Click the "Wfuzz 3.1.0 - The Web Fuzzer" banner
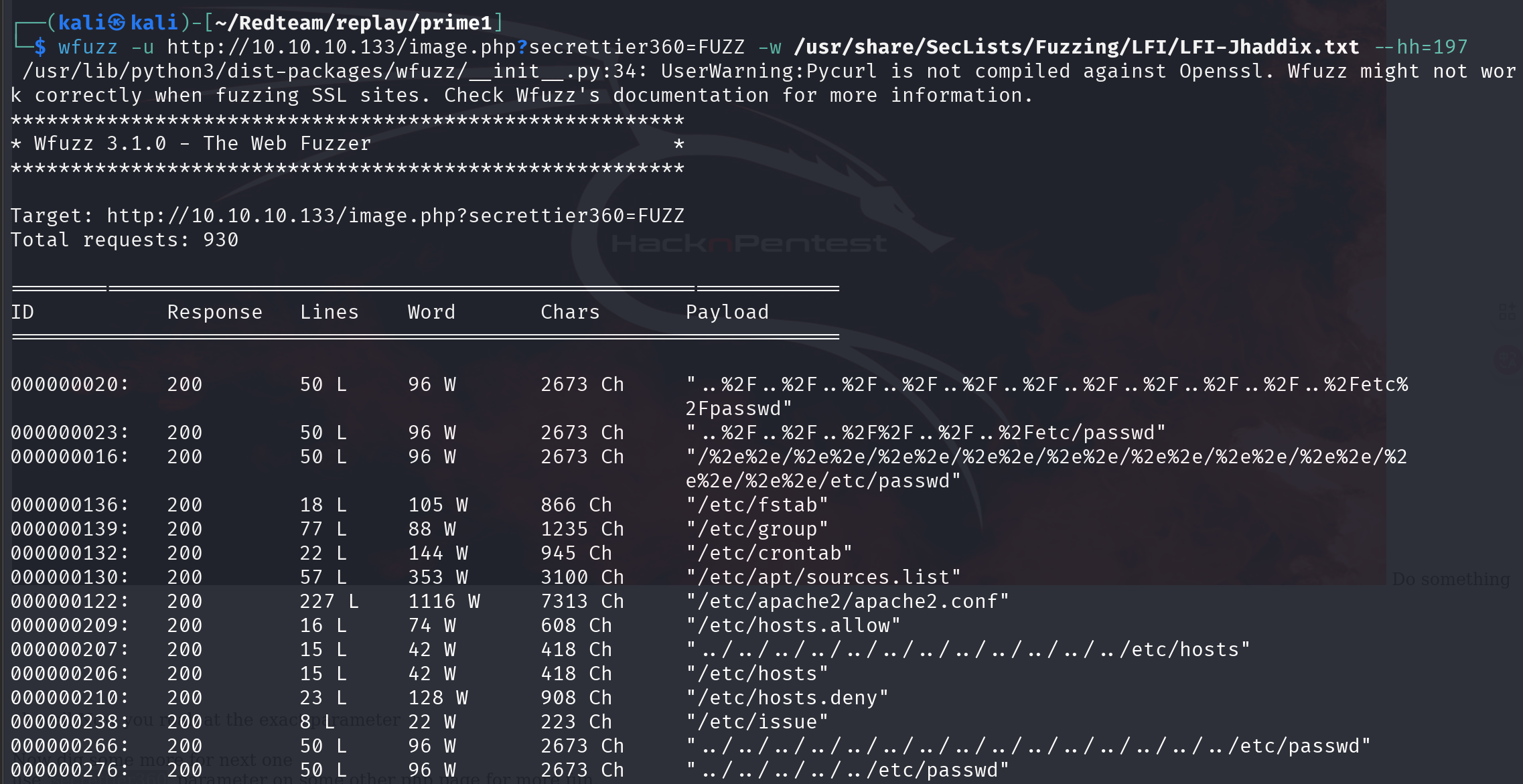The image size is (1523, 784). point(202,143)
